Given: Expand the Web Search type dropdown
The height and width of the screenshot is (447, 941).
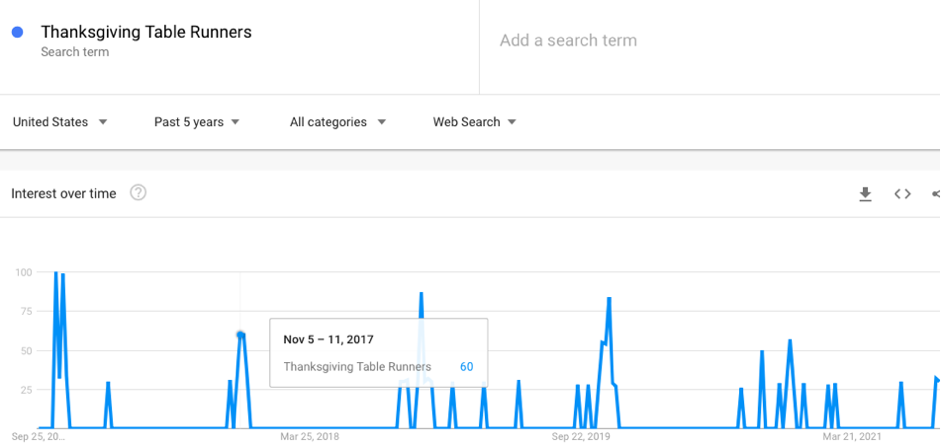Looking at the screenshot, I should [x=475, y=122].
